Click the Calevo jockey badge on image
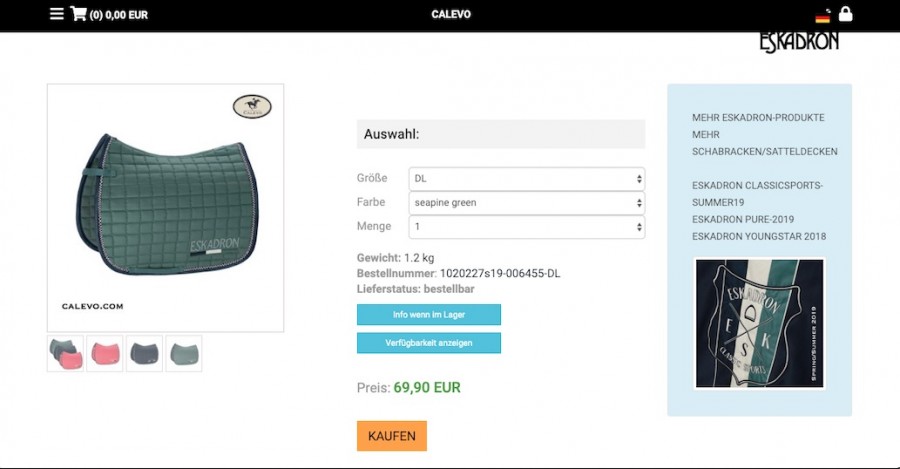The image size is (900, 469). (x=253, y=106)
